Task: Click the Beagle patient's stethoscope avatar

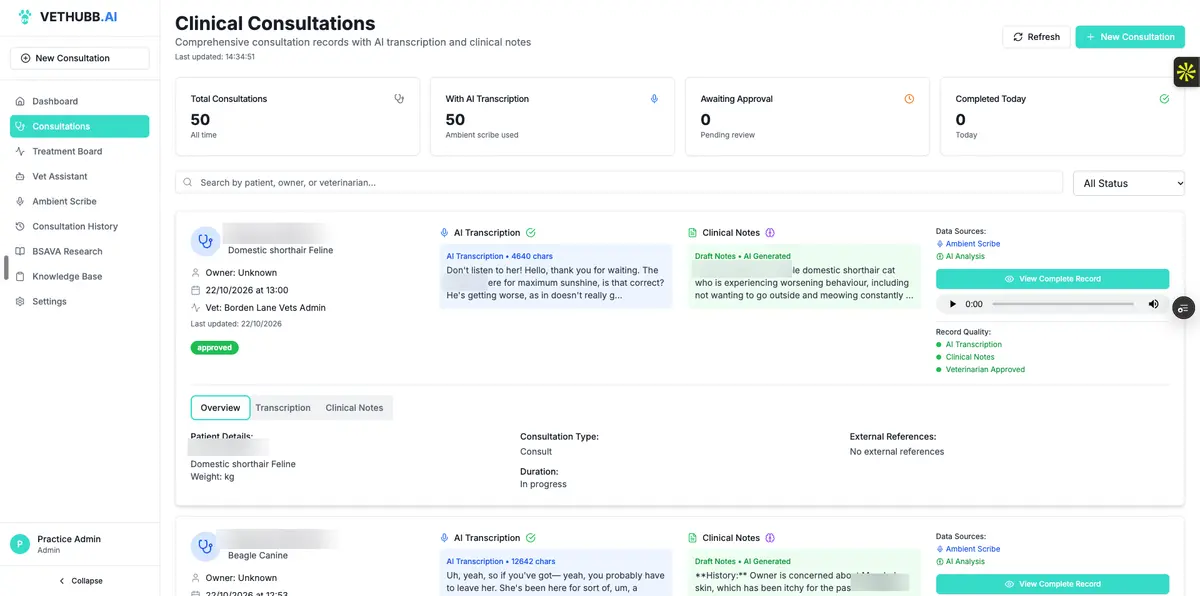Action: (206, 546)
